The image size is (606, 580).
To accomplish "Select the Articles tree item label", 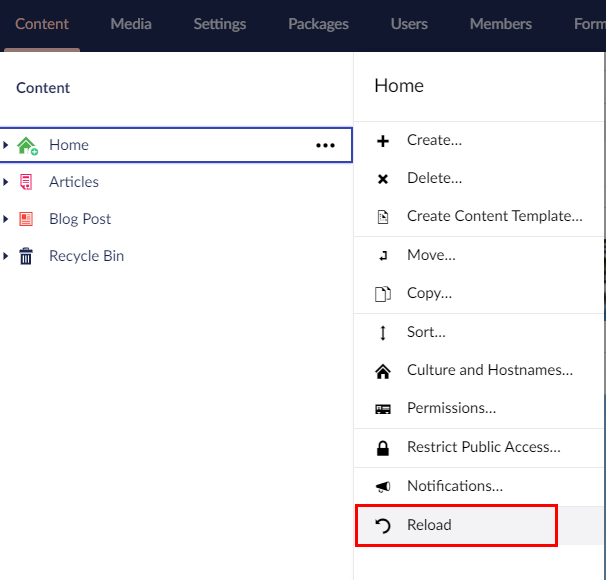I will [x=74, y=182].
